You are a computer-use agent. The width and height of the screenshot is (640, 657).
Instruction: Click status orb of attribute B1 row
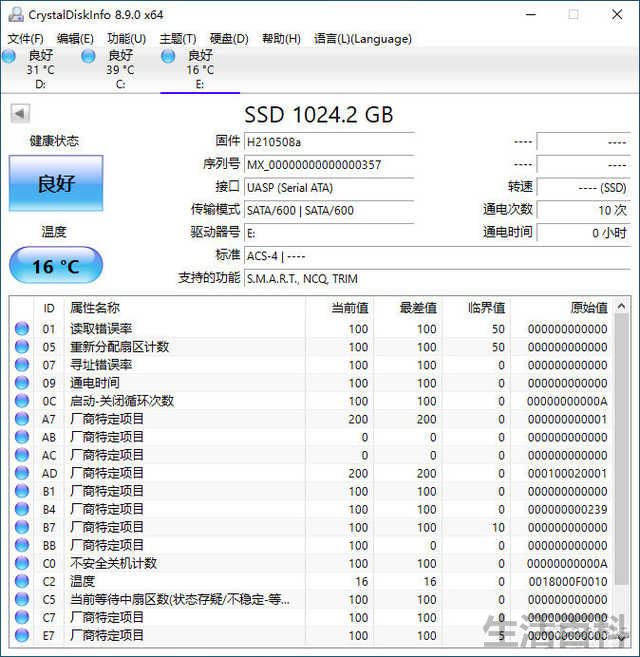(22, 491)
